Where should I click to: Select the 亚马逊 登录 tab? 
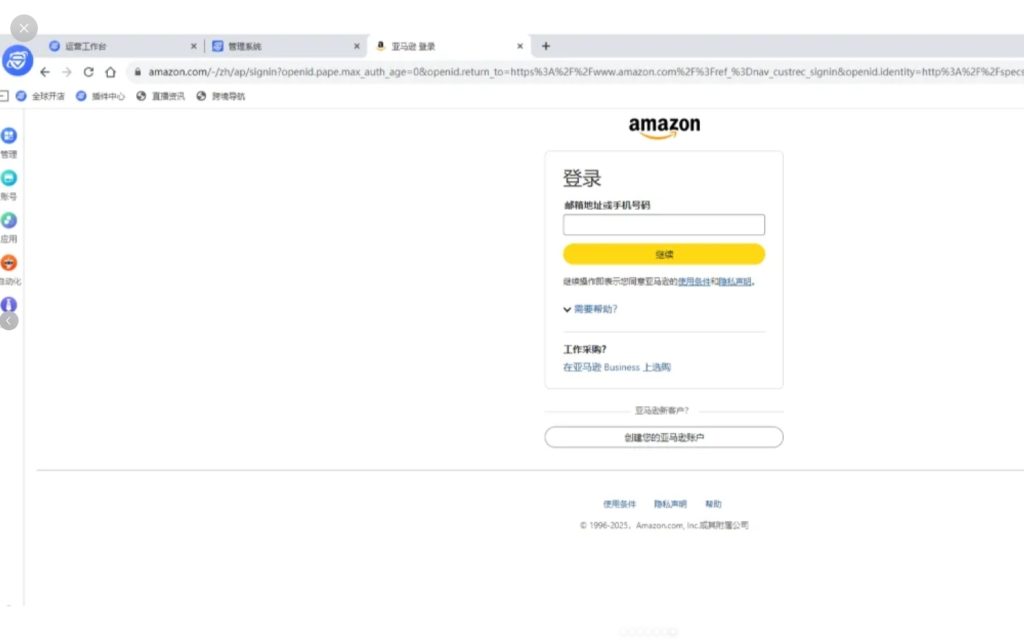(450, 46)
